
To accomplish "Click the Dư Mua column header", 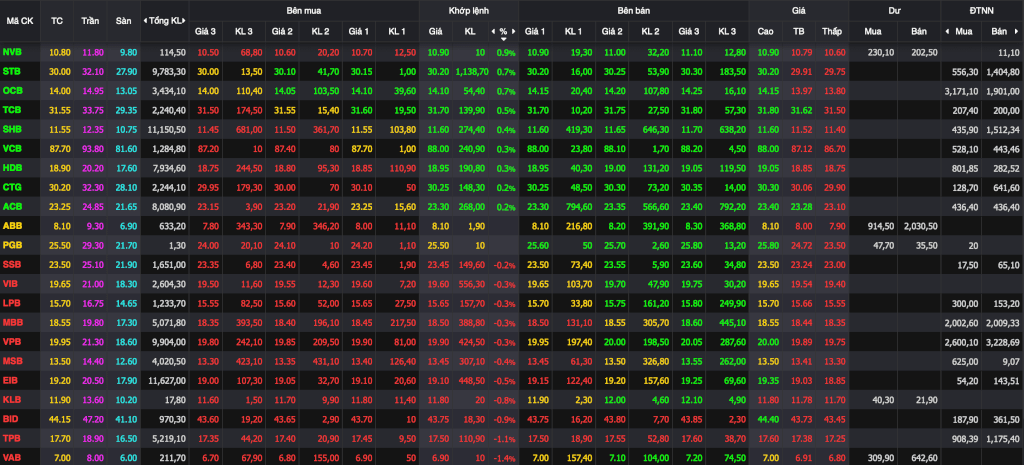I will [872, 31].
